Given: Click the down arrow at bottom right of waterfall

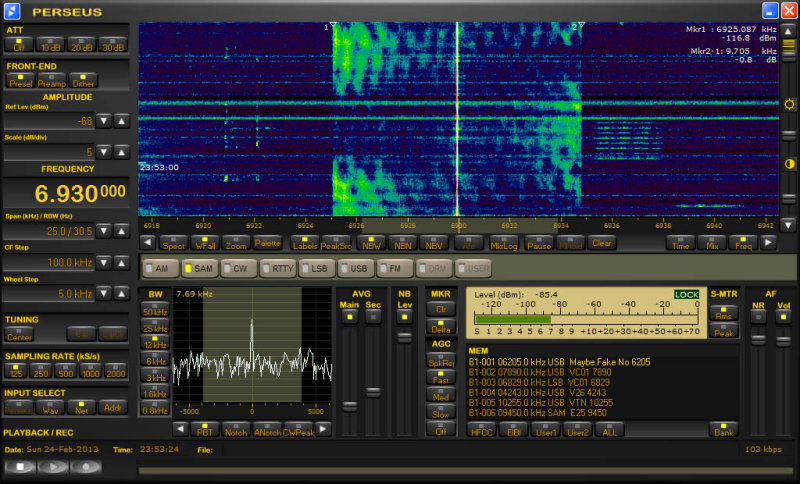Looking at the screenshot, I should [788, 224].
